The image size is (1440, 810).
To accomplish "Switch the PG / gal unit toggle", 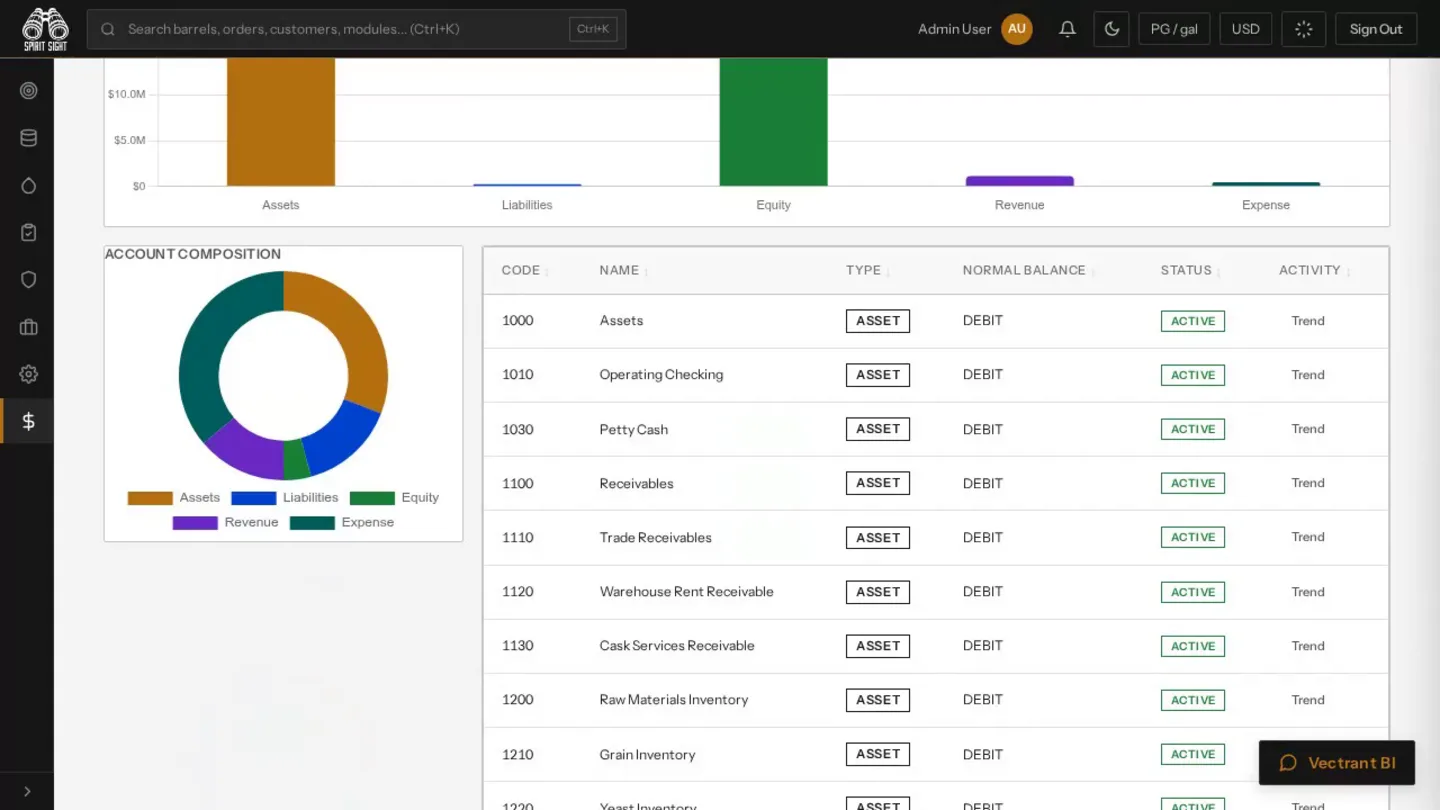I will click(x=1174, y=29).
